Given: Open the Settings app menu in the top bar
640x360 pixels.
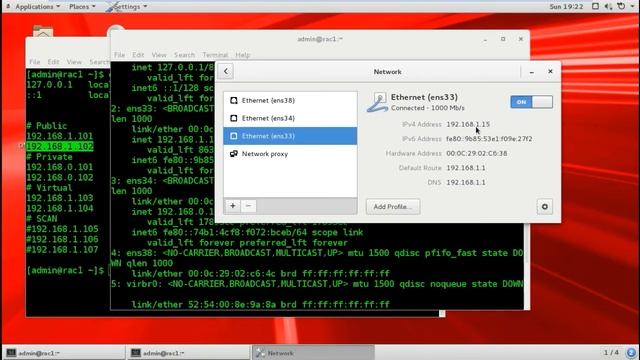Looking at the screenshot, I should pos(127,7).
